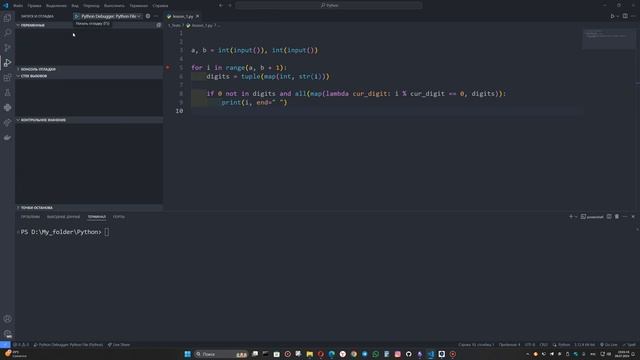The height and width of the screenshot is (360, 640).
Task: Start debugging with green play button
Action: tap(76, 16)
